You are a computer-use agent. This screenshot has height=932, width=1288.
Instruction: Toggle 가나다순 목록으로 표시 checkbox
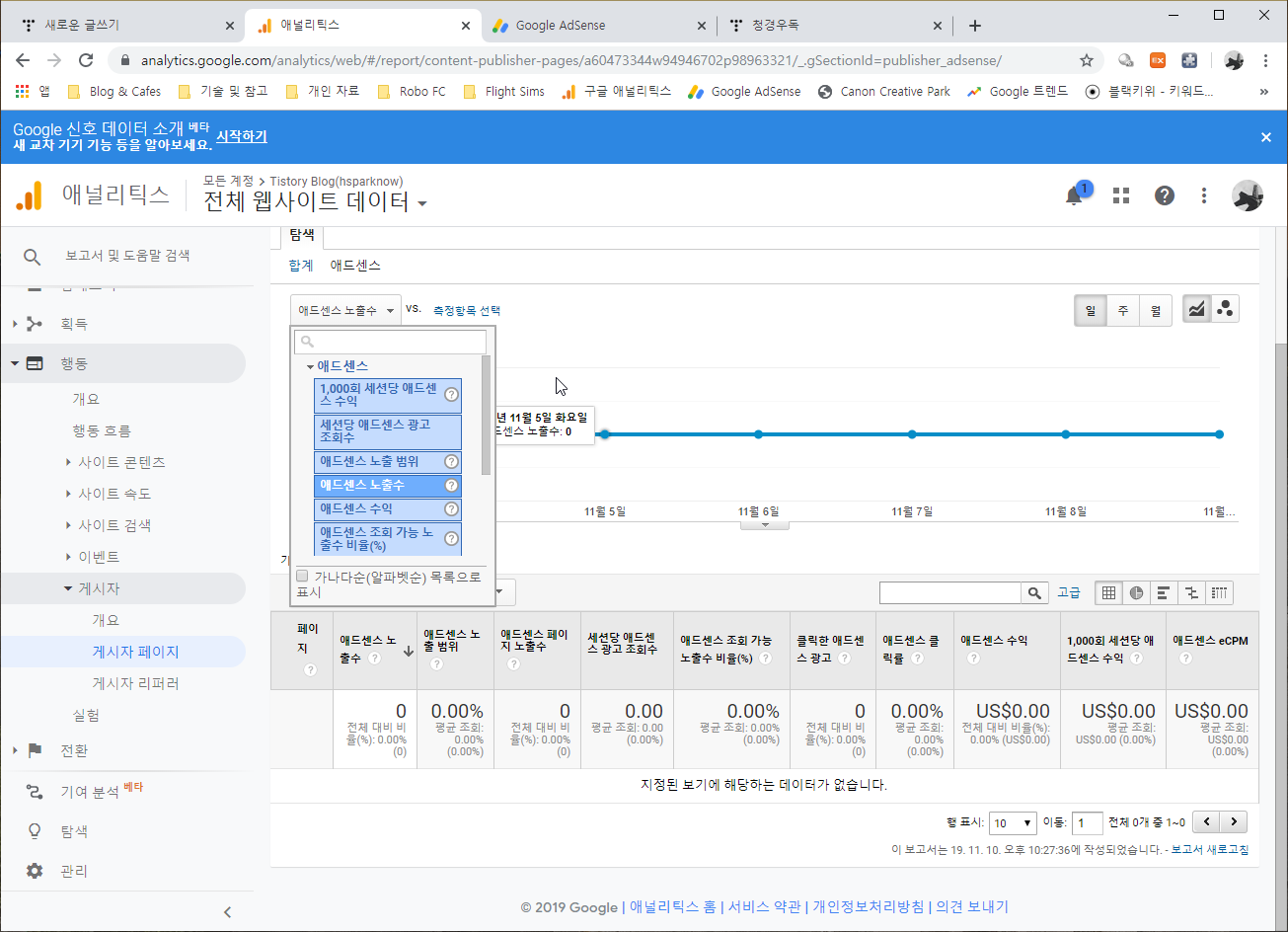tap(302, 576)
